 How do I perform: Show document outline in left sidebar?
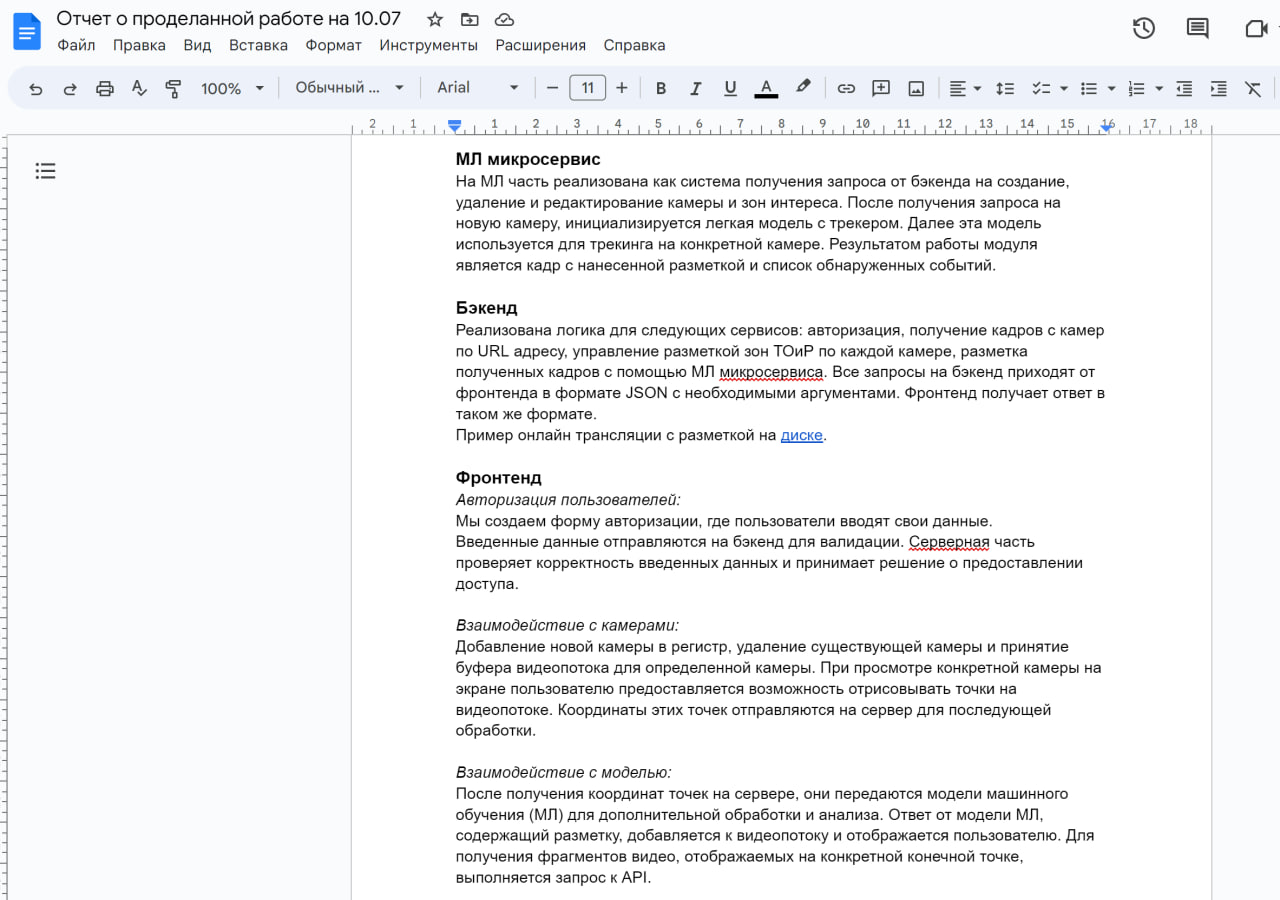click(x=45, y=171)
